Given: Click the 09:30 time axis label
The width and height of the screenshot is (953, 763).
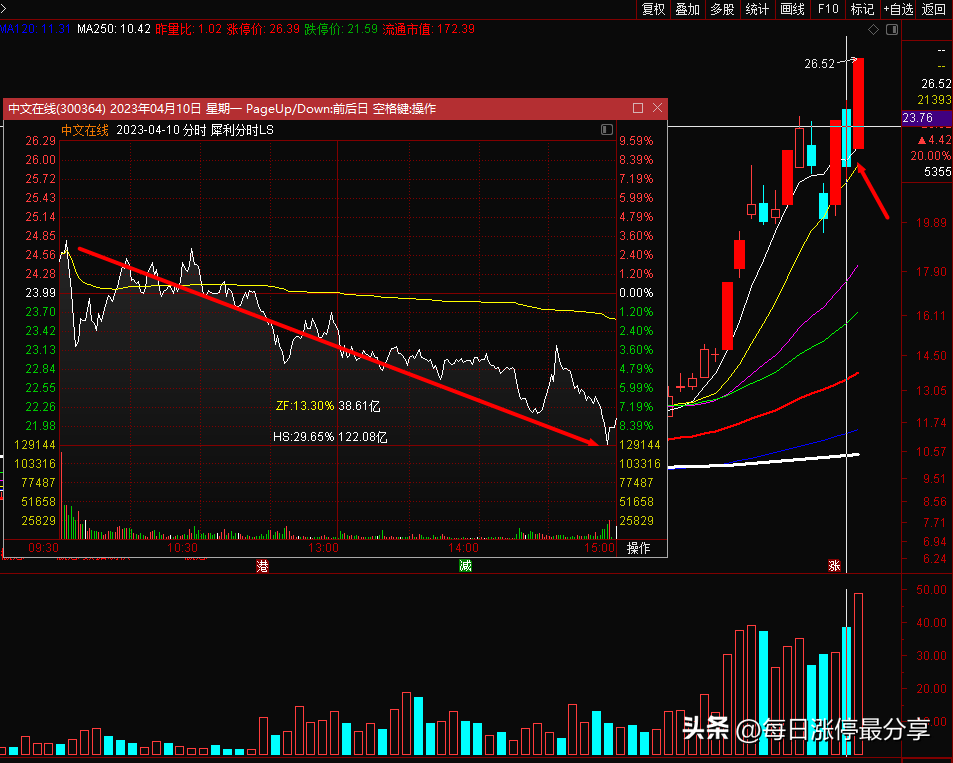Looking at the screenshot, I should coord(44,548).
